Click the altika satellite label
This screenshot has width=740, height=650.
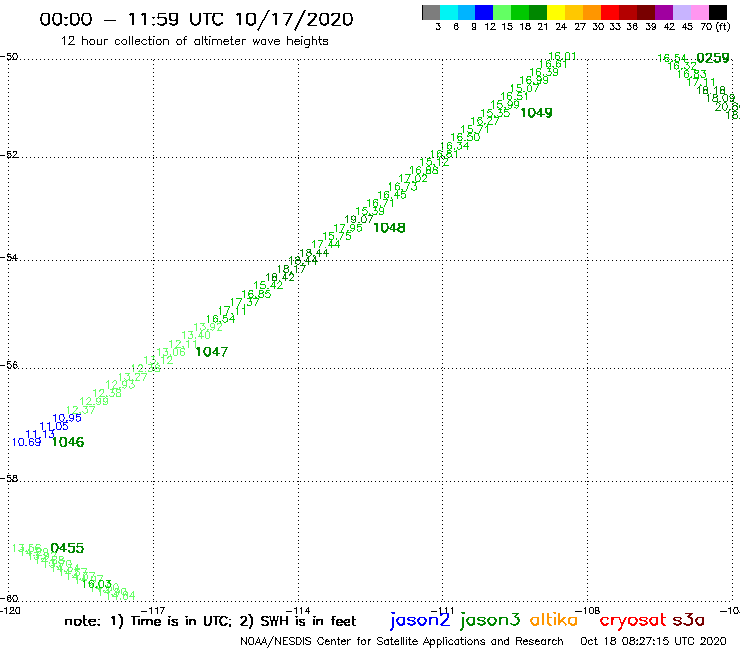(554, 619)
